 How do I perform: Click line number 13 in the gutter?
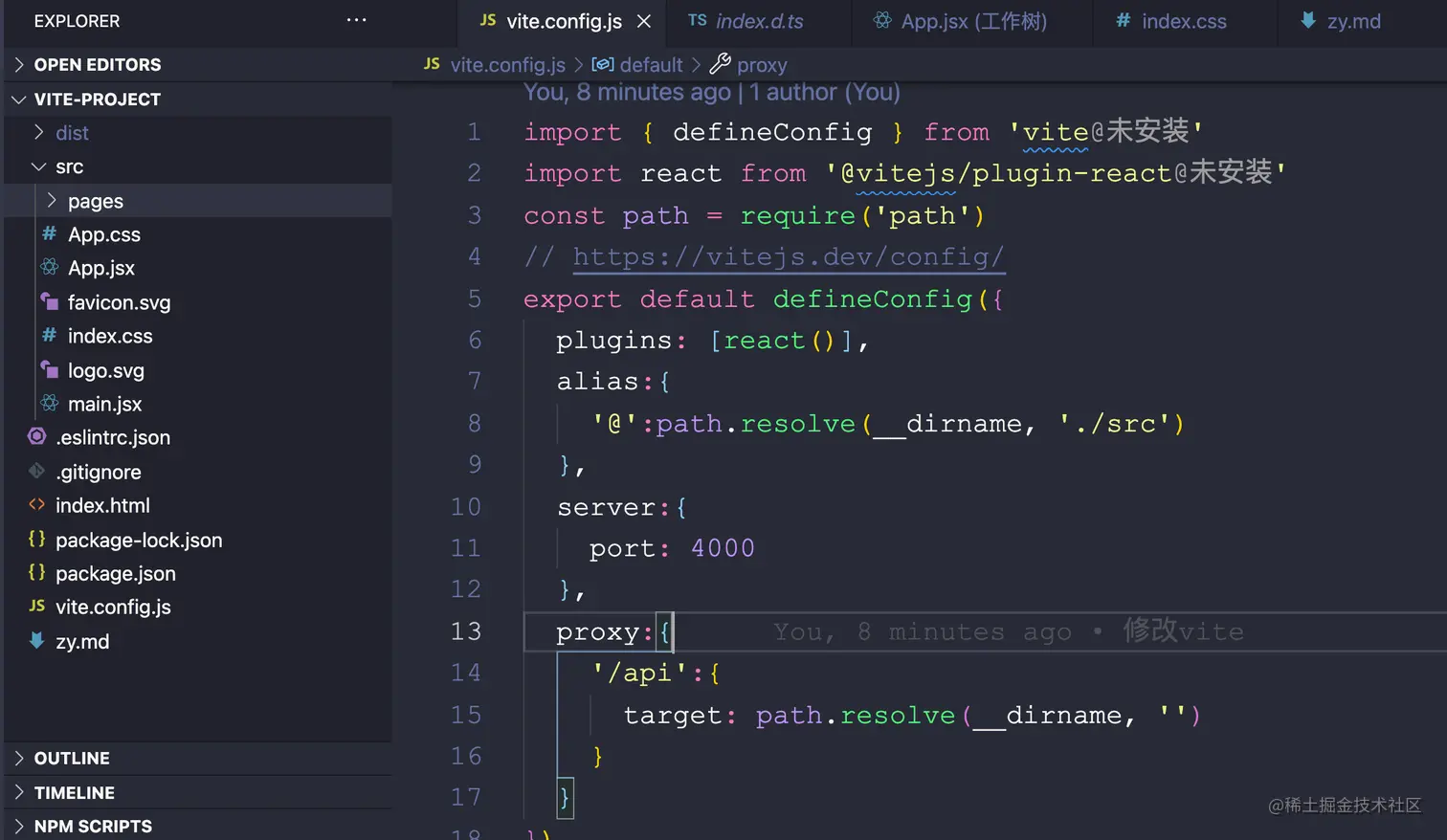click(466, 631)
